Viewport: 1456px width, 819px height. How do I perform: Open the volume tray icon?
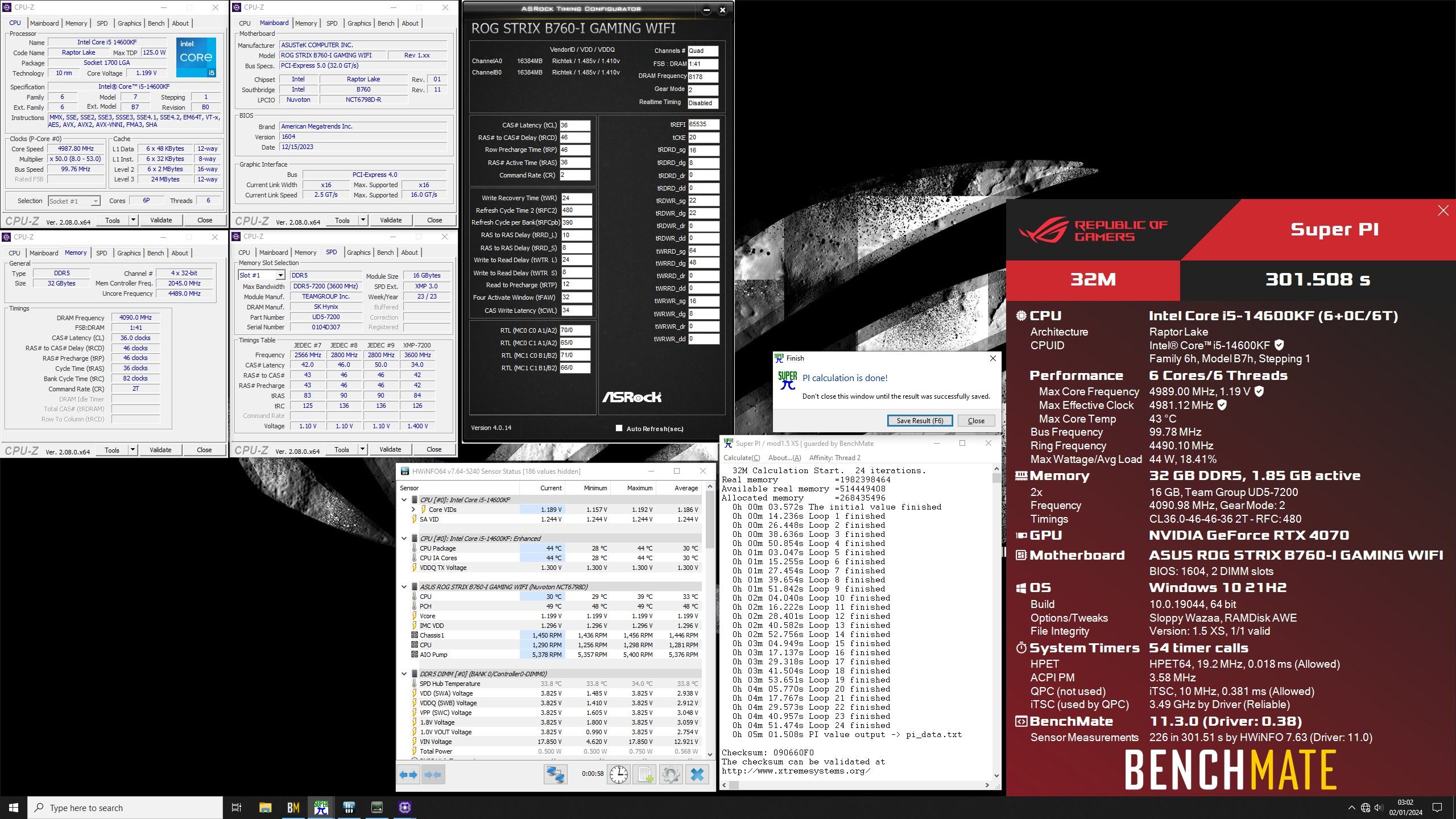(1378, 808)
